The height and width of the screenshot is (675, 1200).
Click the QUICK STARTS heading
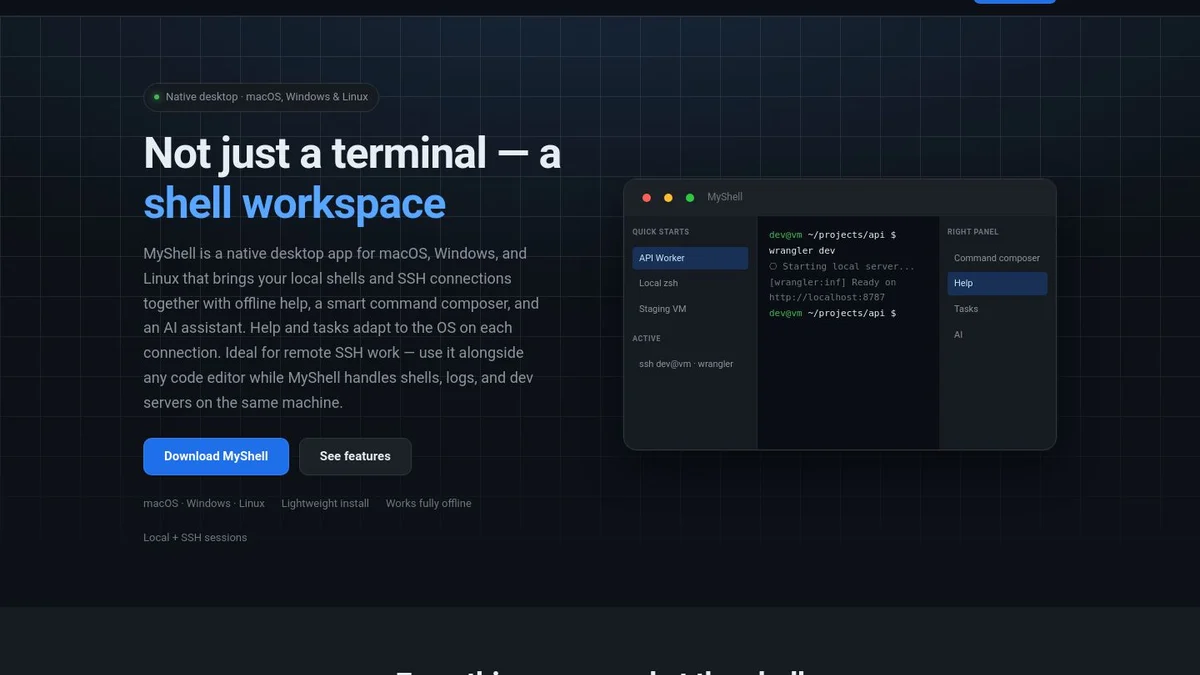click(x=661, y=232)
